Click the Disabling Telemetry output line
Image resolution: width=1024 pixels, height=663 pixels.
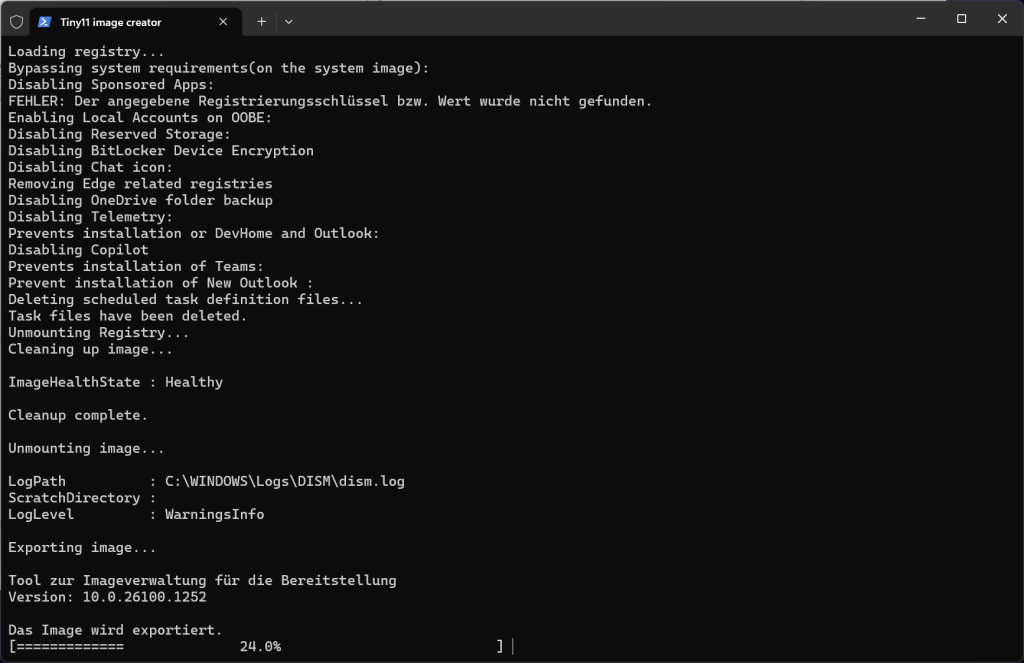90,217
